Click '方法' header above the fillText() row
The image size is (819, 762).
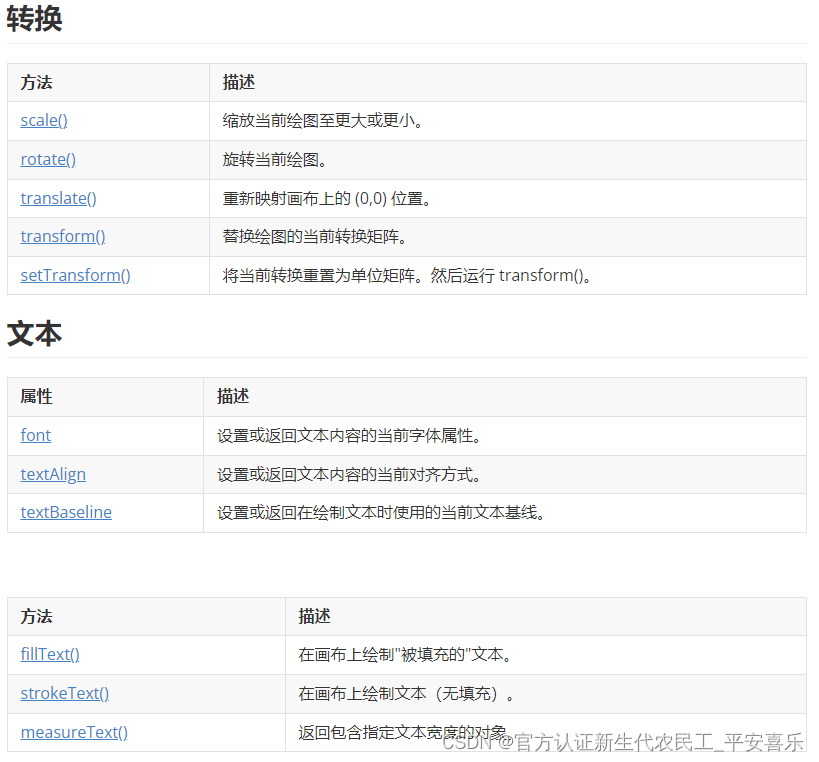click(37, 616)
